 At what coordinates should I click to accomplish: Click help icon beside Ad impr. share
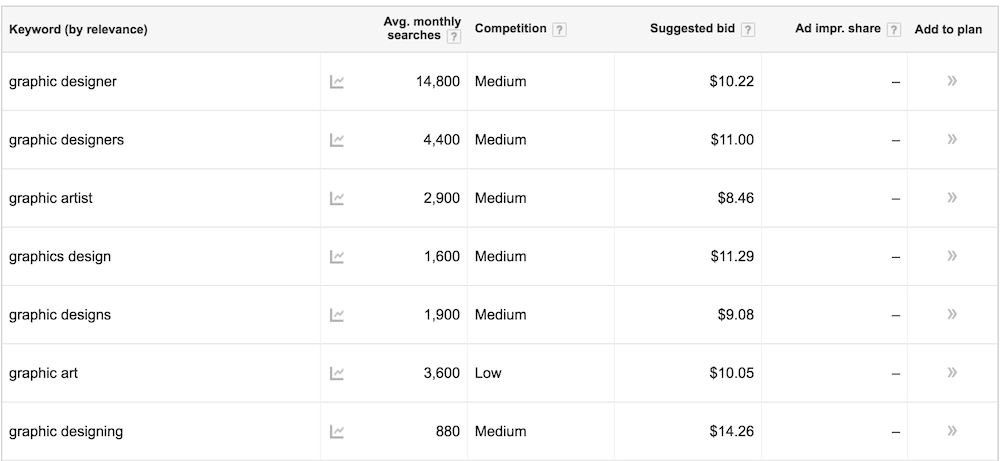894,29
